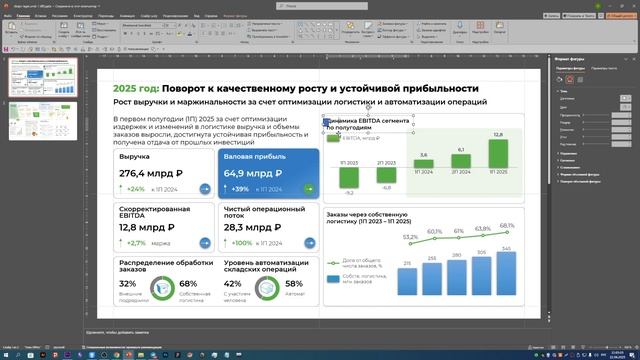
Task: Open the Layout (Макет) dropdown
Action: coord(101,24)
